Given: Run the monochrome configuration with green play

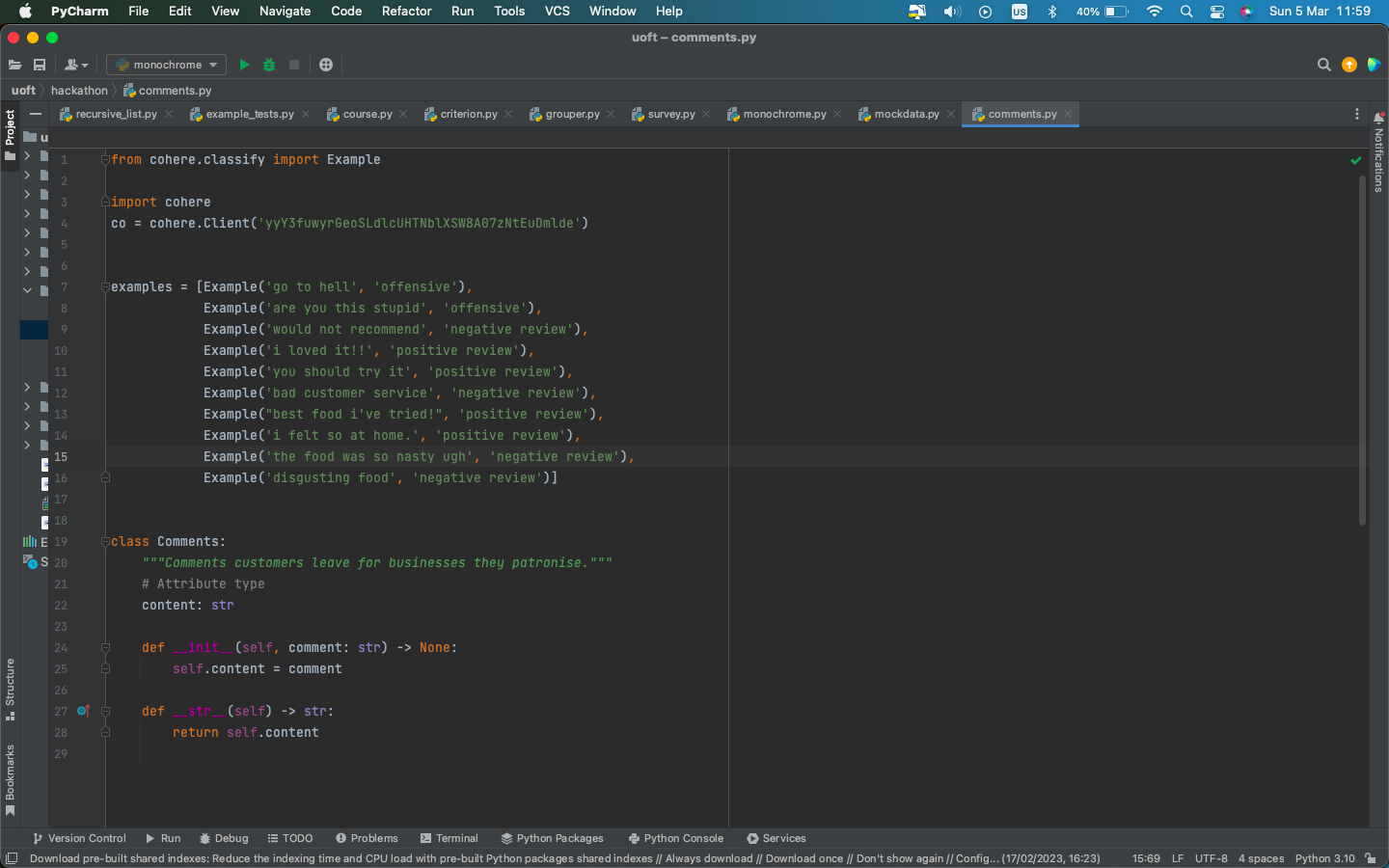Looking at the screenshot, I should pos(244,65).
